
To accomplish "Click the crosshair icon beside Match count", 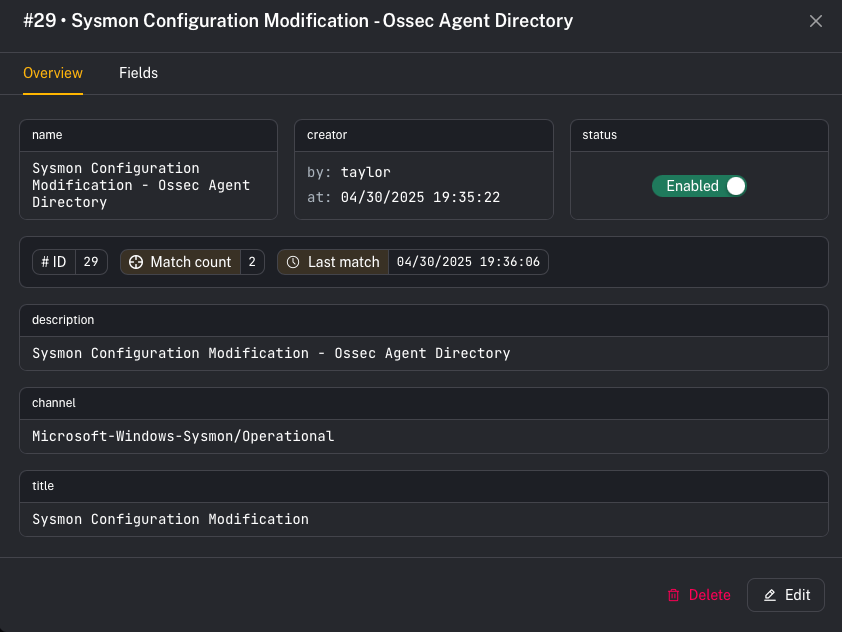I will click(x=135, y=262).
